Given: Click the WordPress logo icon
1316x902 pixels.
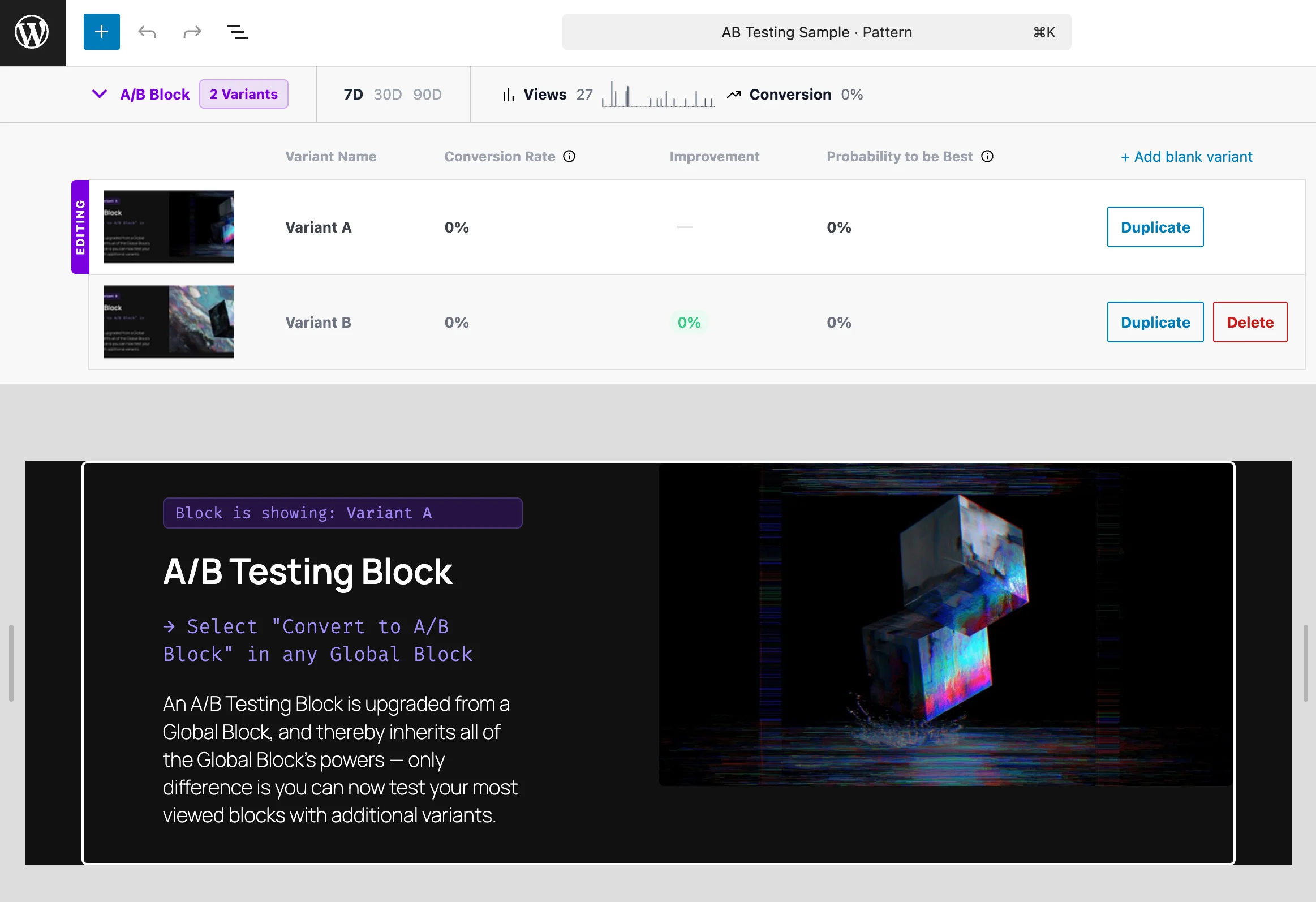Looking at the screenshot, I should [32, 32].
